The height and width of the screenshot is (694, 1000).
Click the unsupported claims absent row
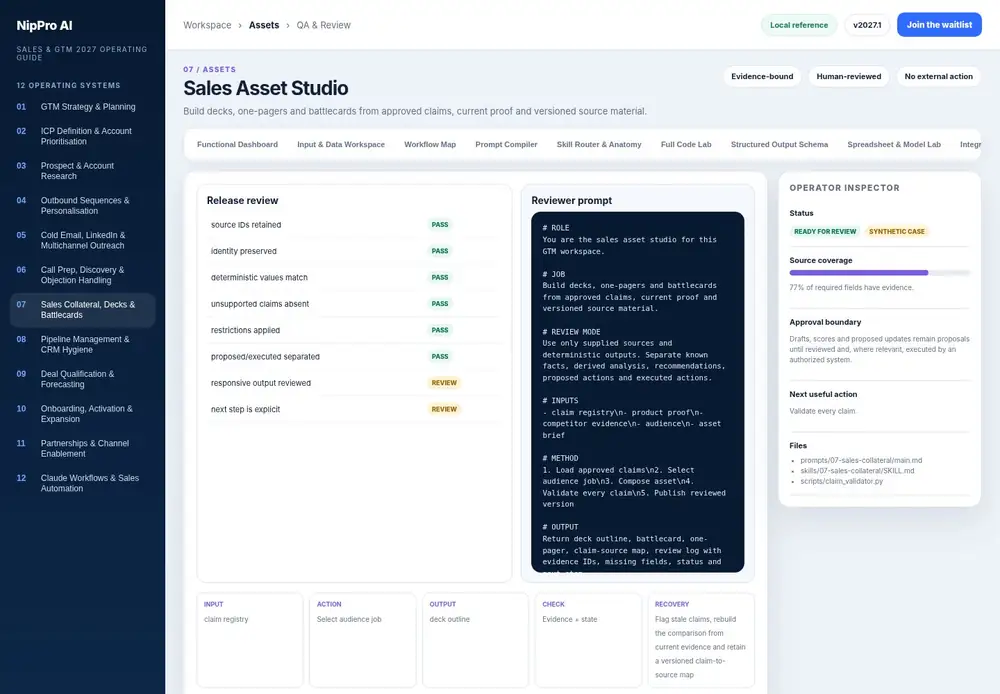[354, 304]
